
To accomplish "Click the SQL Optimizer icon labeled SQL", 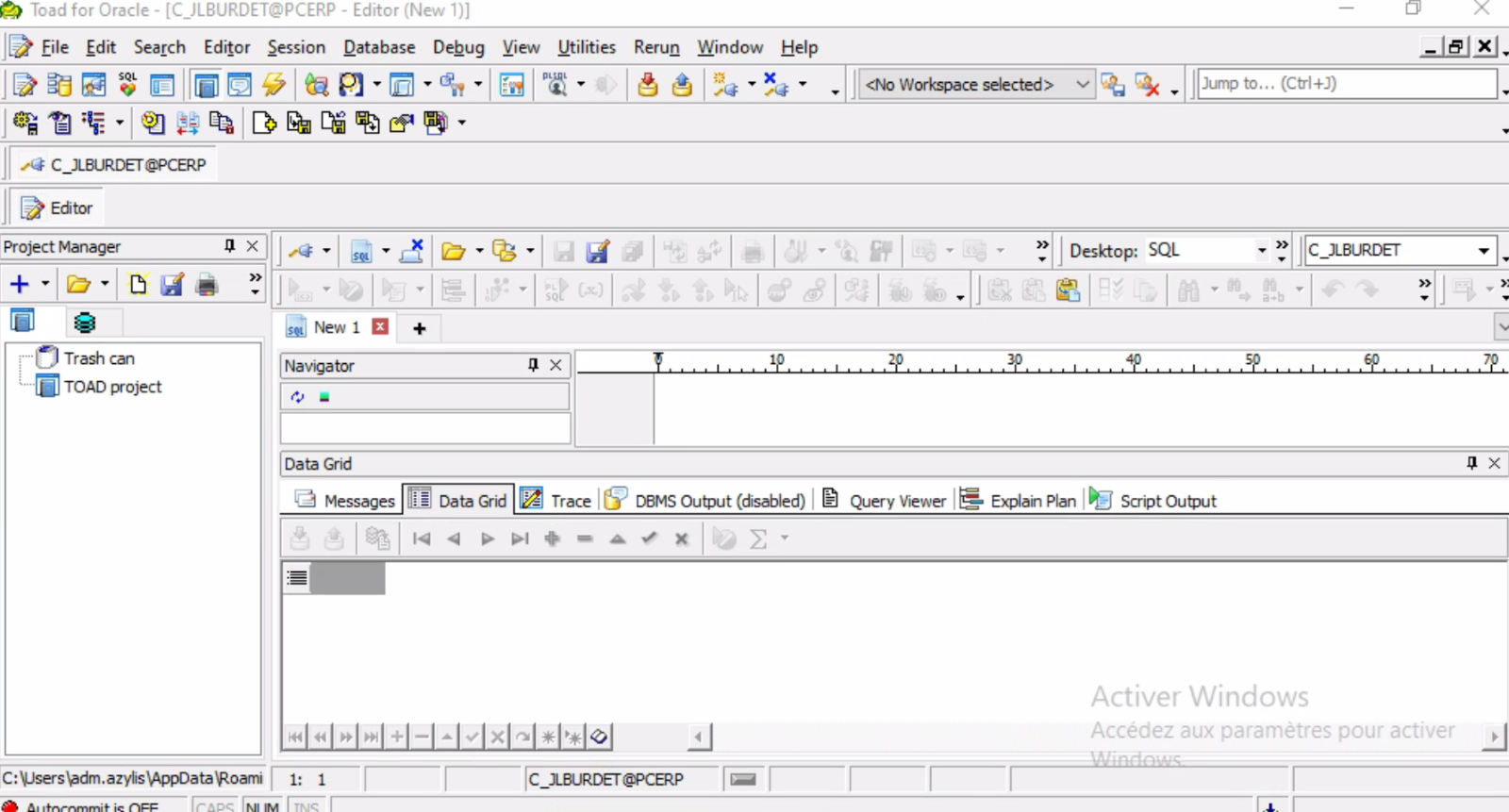I will 127,85.
